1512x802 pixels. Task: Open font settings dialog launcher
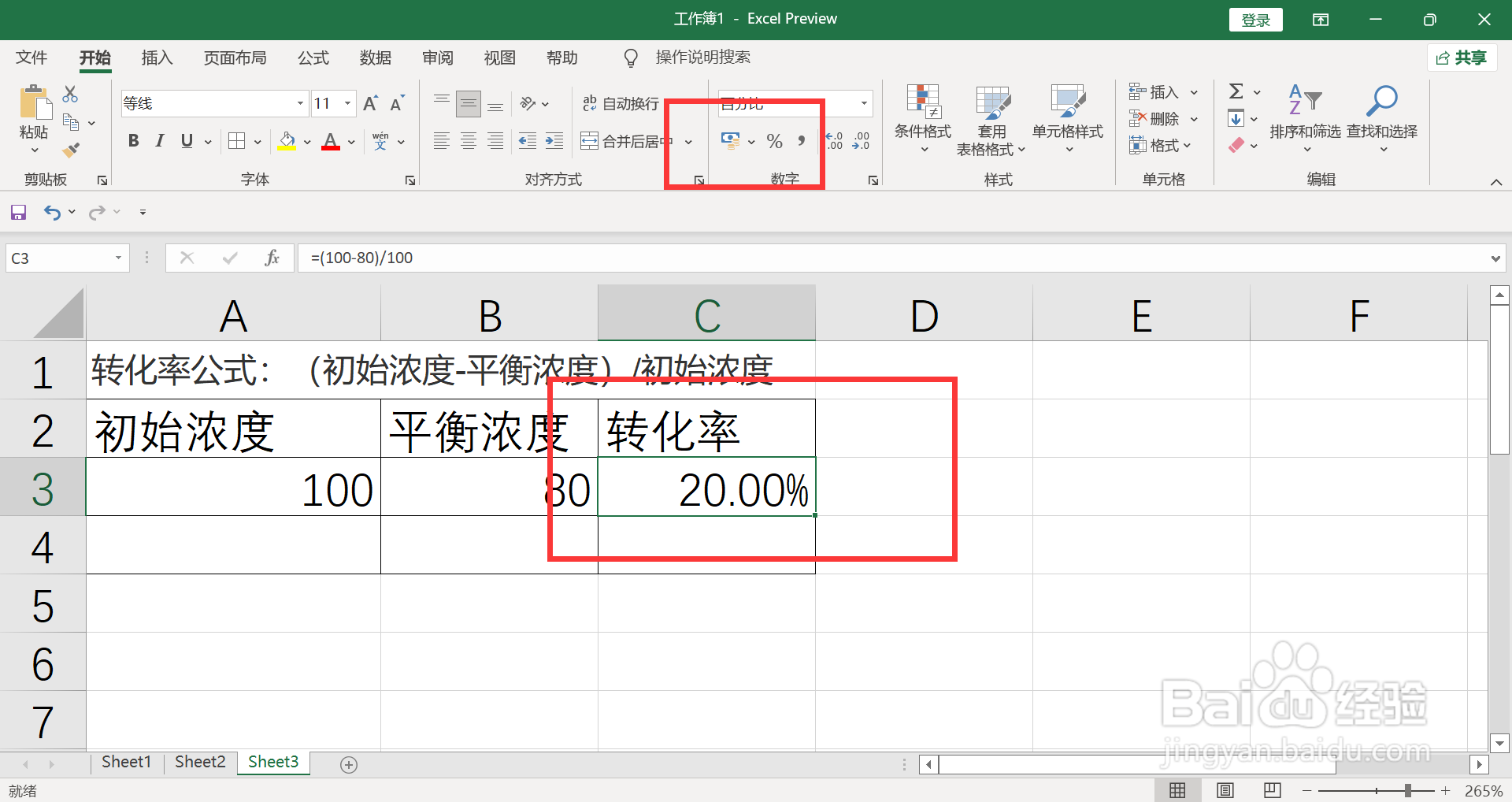[410, 180]
